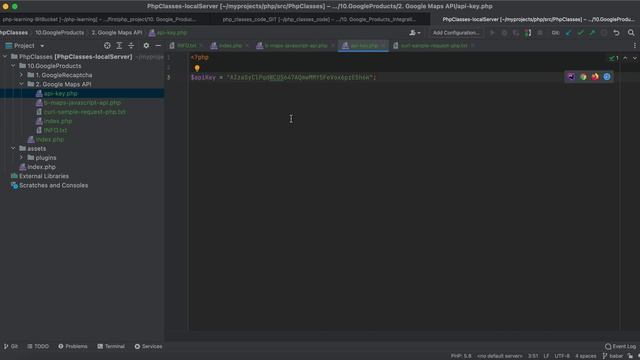Expand the plugins folder

pos(21,158)
